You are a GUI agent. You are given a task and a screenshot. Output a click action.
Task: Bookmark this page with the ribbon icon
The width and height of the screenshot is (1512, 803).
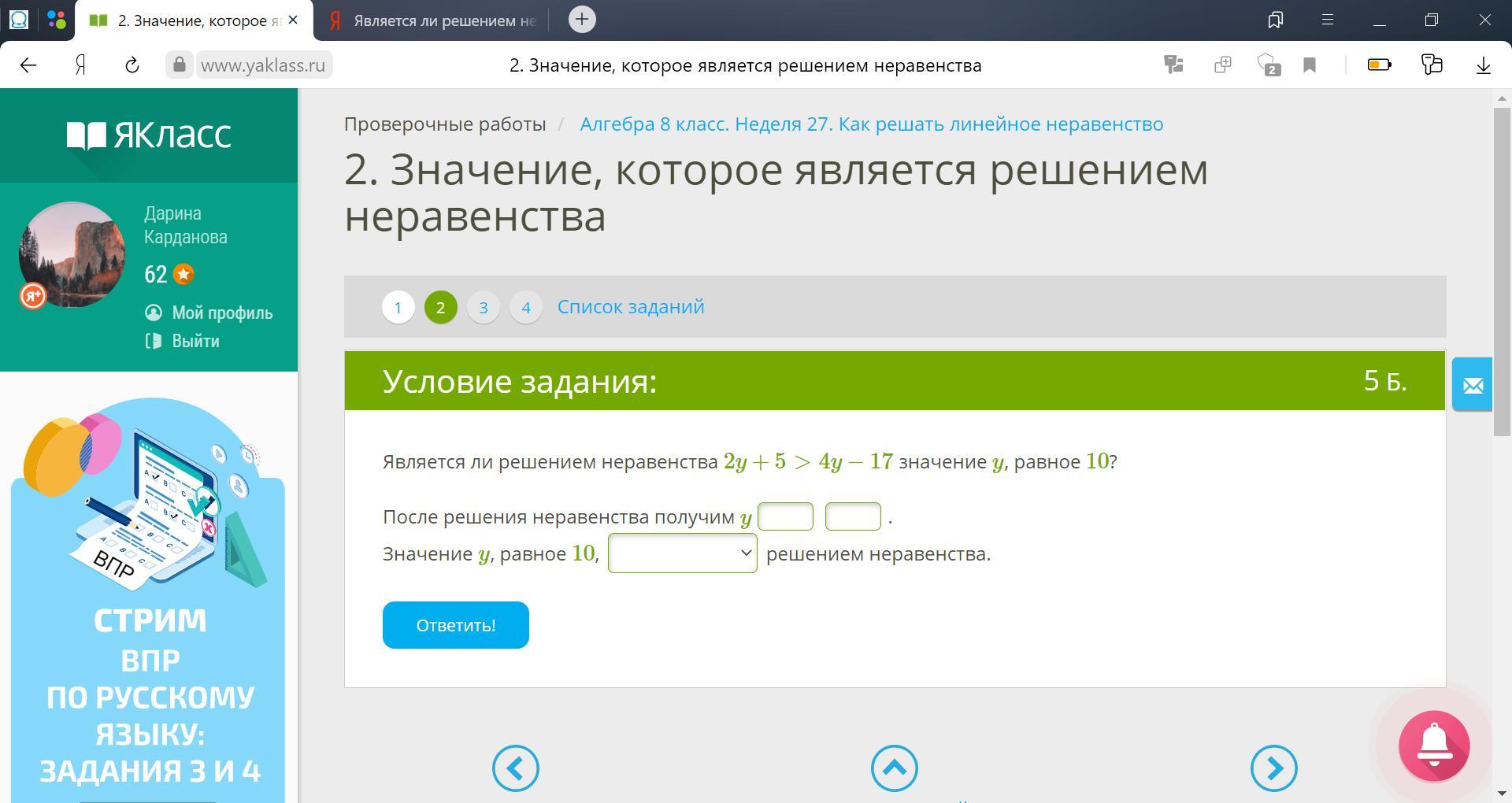(x=1310, y=65)
